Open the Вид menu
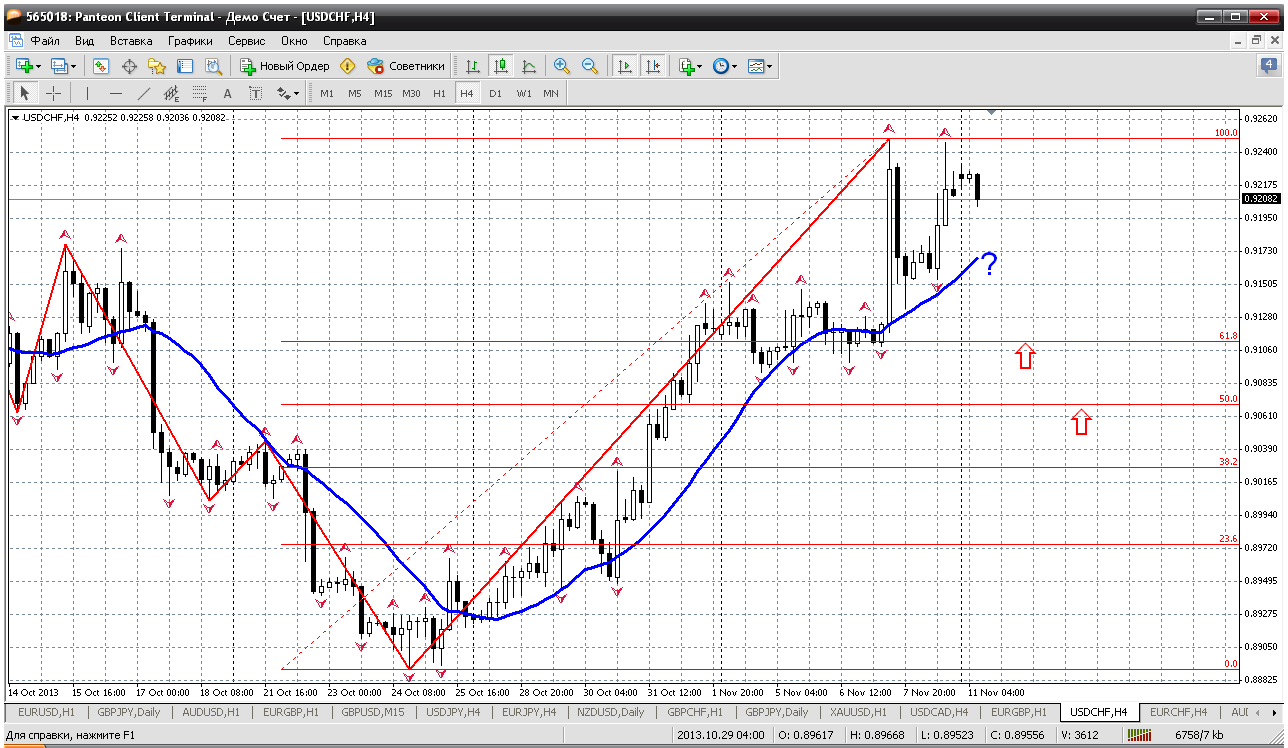1288x748 pixels. pos(84,41)
